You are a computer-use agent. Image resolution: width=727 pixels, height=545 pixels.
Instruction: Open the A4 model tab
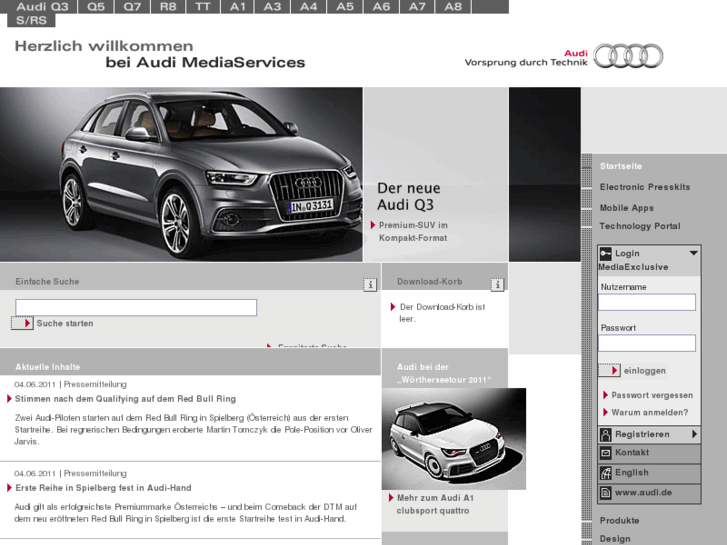[x=309, y=6]
